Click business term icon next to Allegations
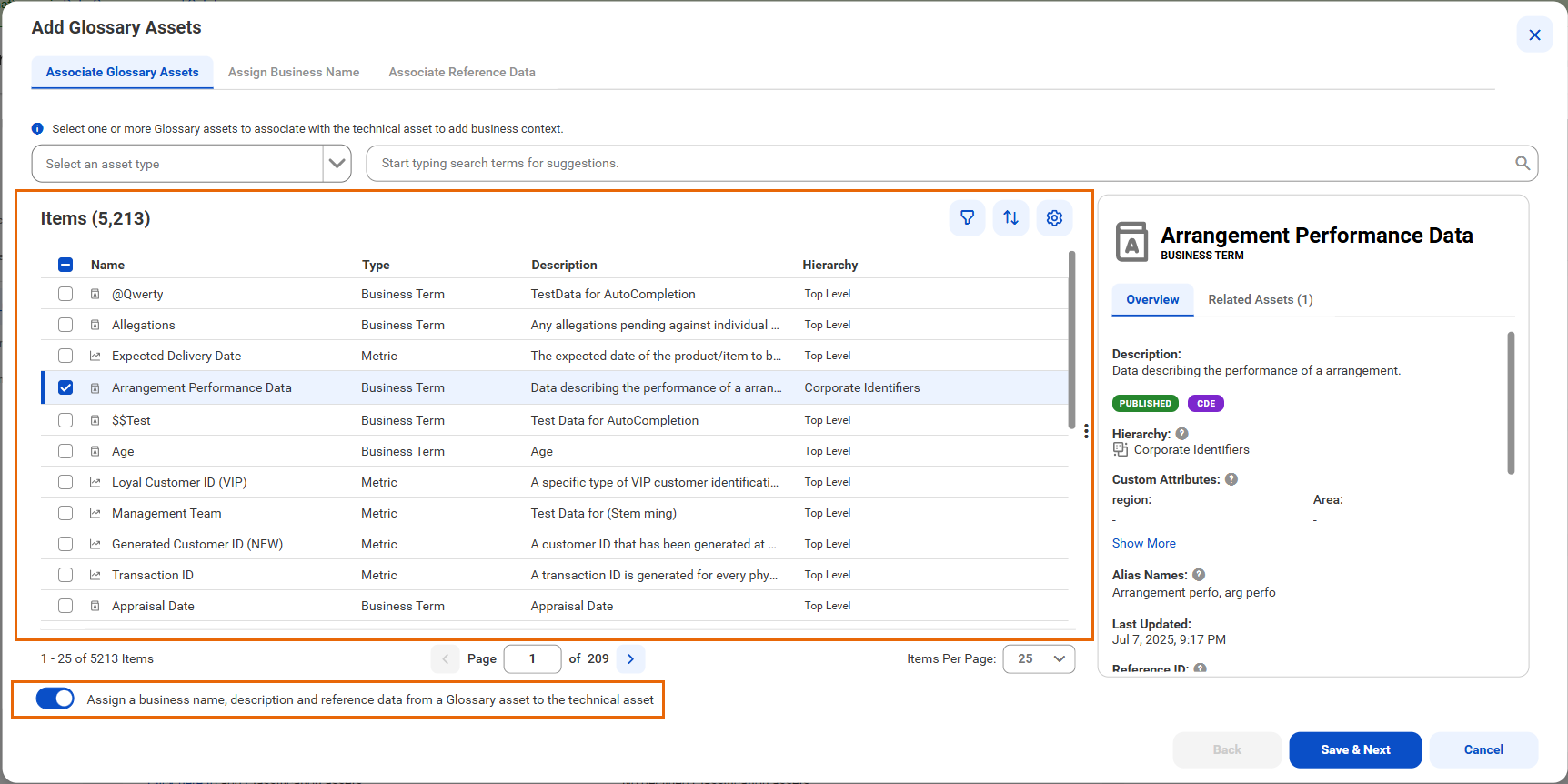The height and width of the screenshot is (784, 1568). click(x=95, y=325)
